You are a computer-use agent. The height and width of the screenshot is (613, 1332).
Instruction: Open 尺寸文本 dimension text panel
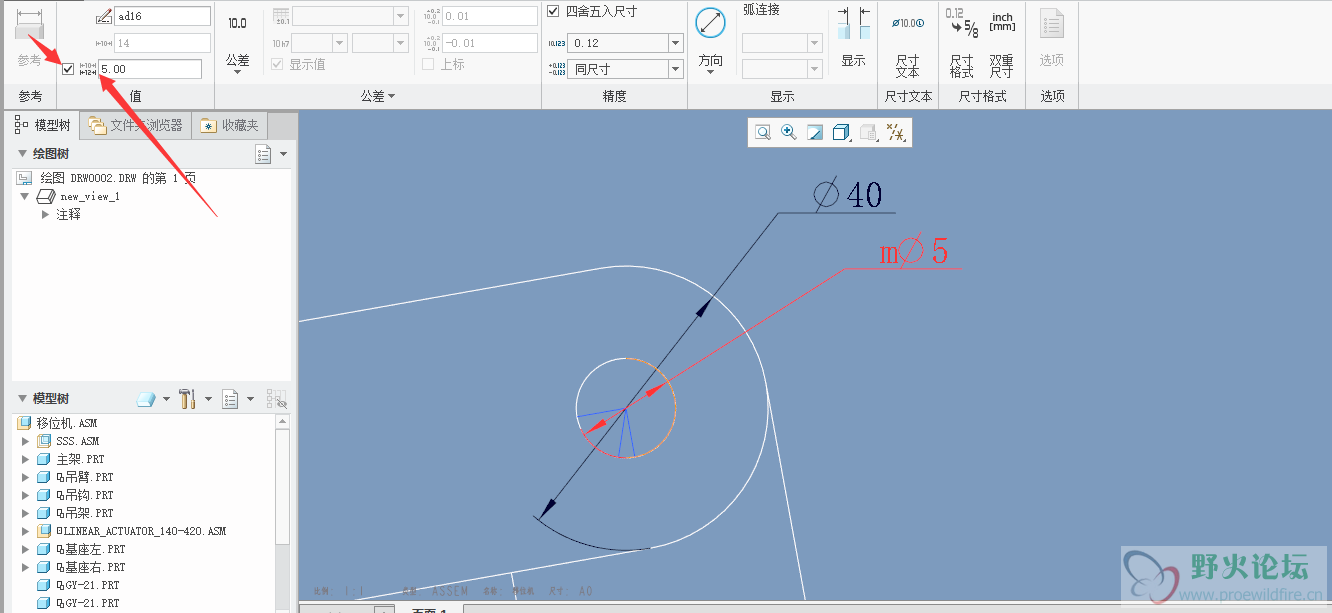tap(907, 44)
